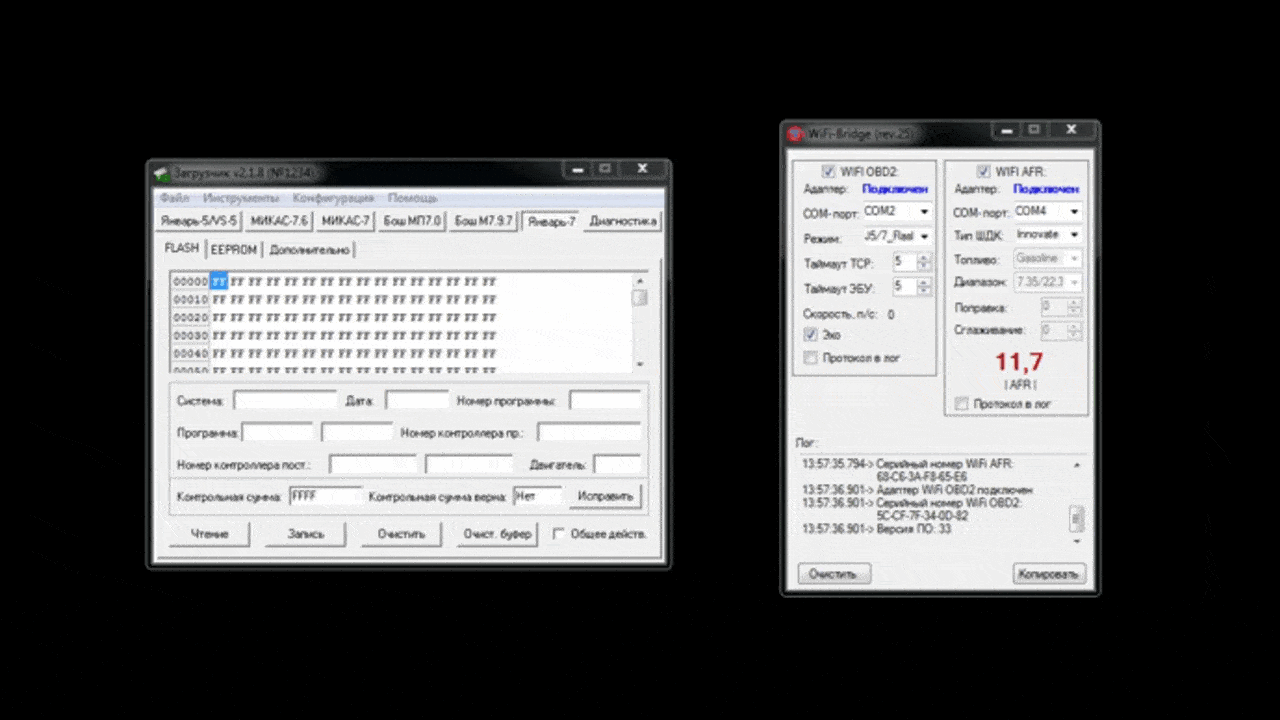Enable the WIFI OBD2 checkbox

[828, 171]
